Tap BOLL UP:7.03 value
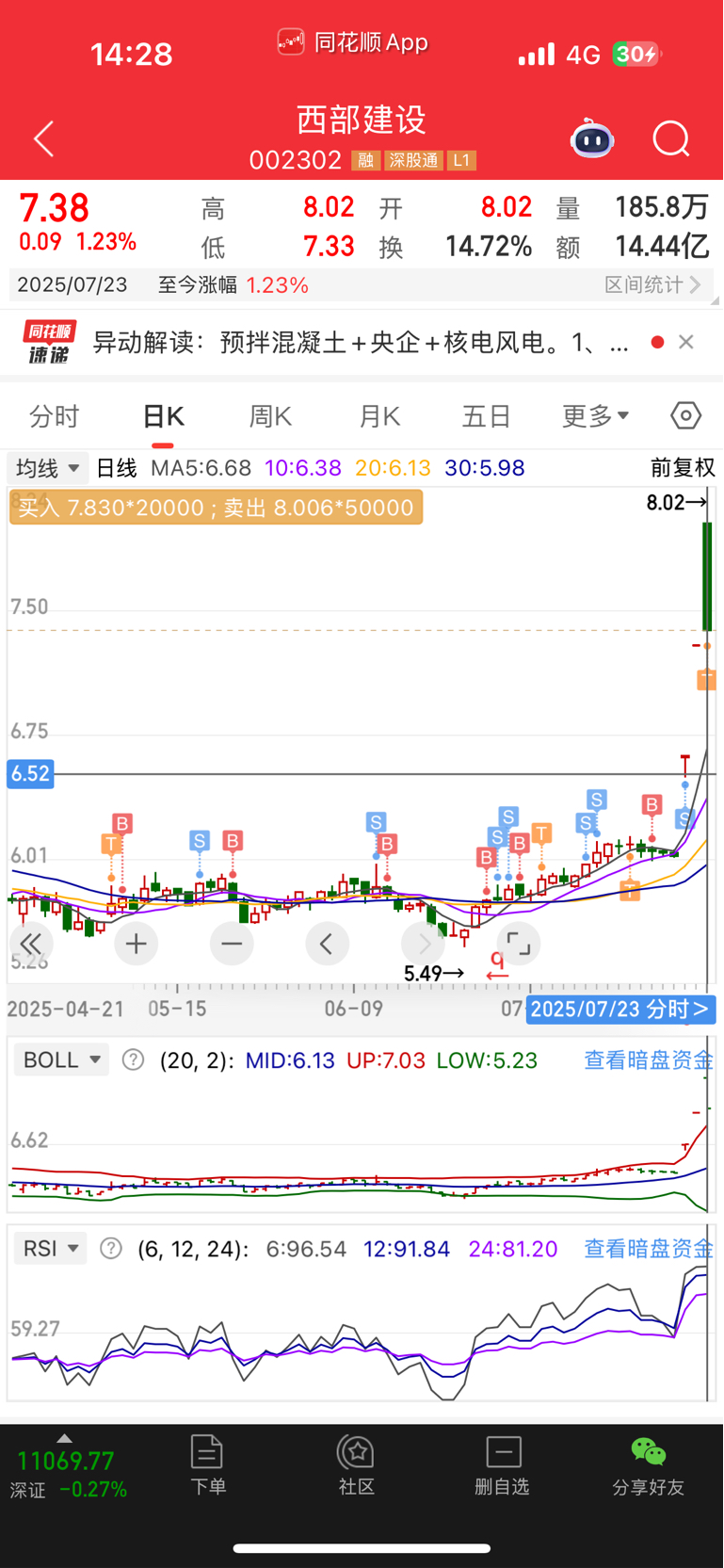The width and height of the screenshot is (724, 1568). click(386, 1060)
